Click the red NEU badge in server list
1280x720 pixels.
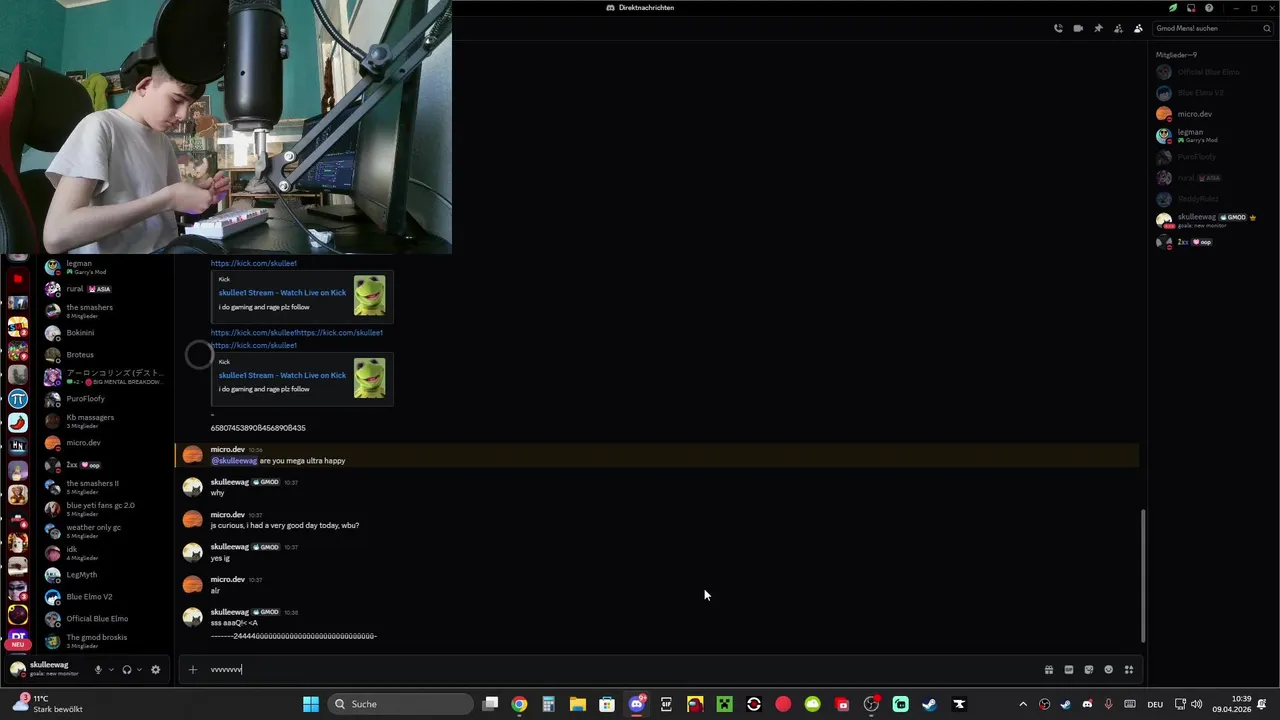(18, 645)
